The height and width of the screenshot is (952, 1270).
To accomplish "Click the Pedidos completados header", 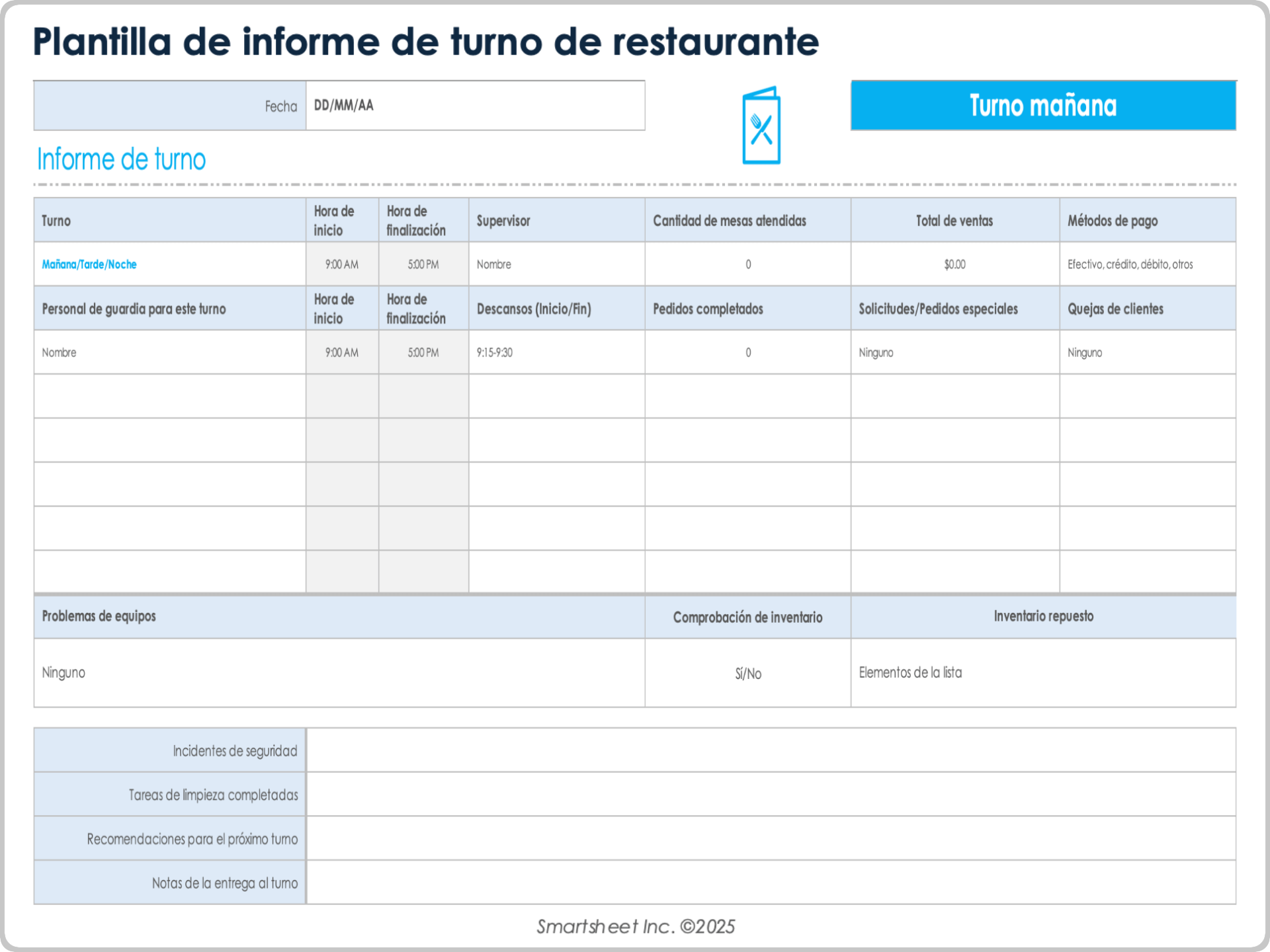I will click(x=748, y=309).
